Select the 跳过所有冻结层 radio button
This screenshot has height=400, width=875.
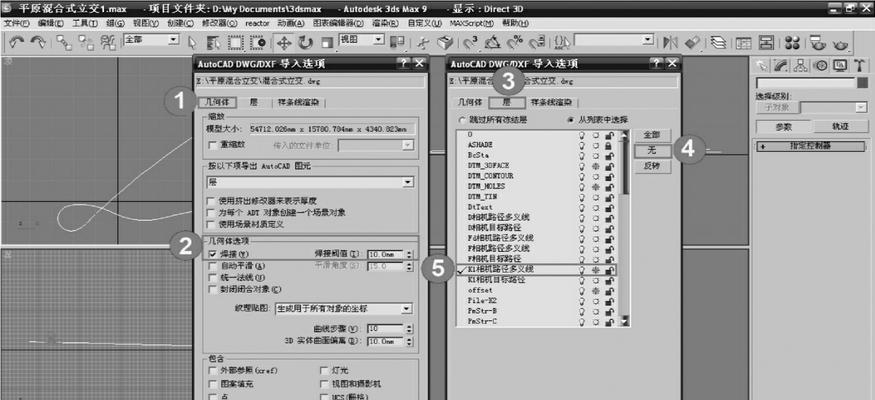461,120
